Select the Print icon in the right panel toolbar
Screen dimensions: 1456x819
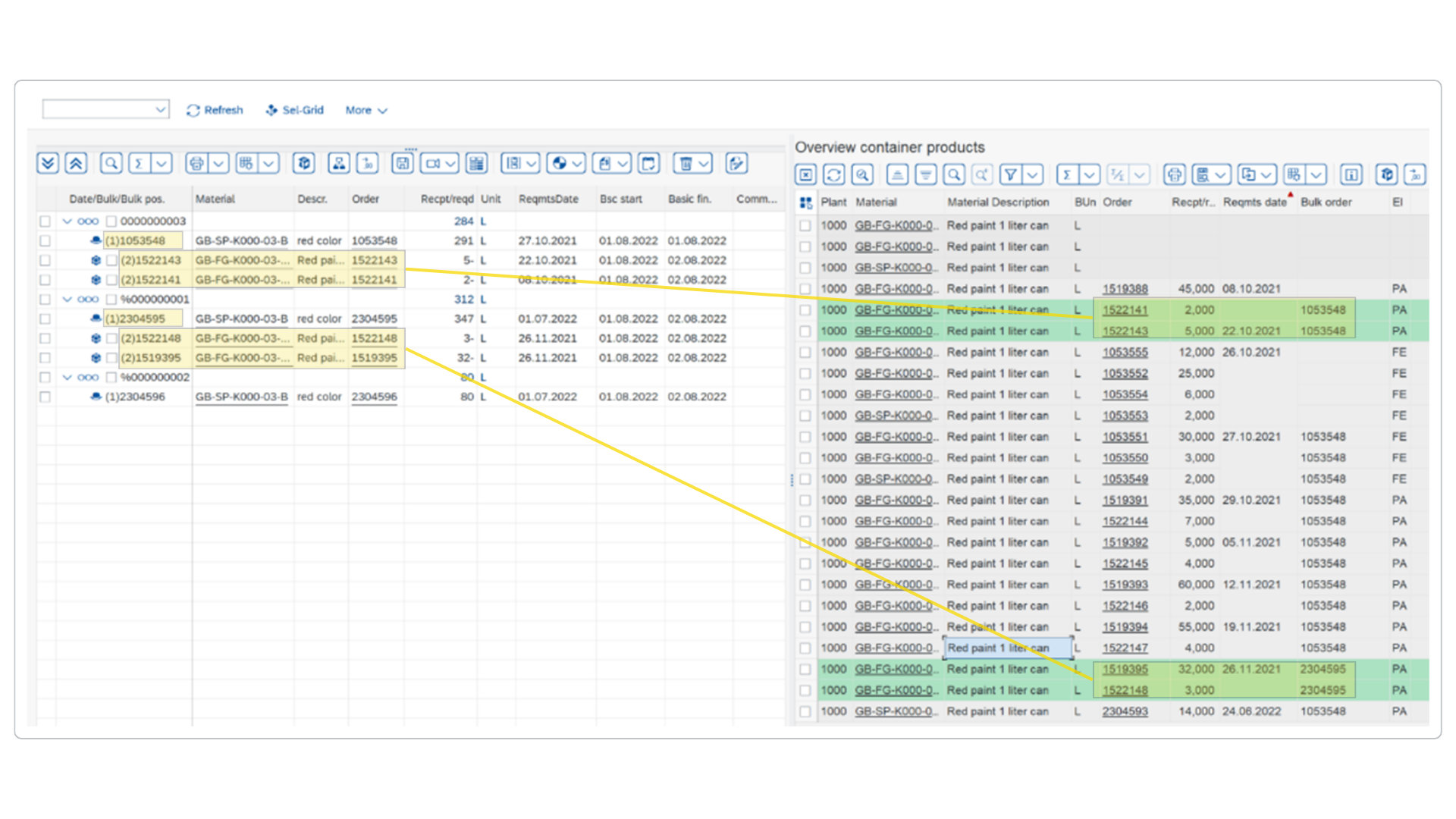[x=1175, y=174]
